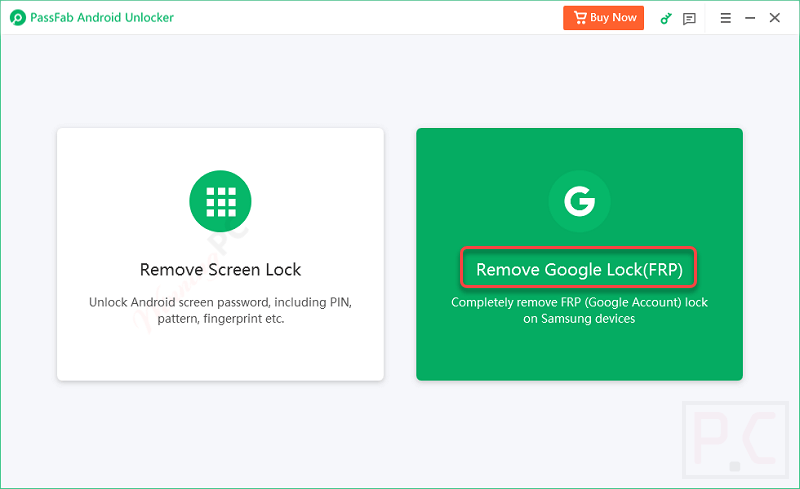Select Remove Google Lock(FRP) title
The image size is (800, 489).
tap(579, 269)
